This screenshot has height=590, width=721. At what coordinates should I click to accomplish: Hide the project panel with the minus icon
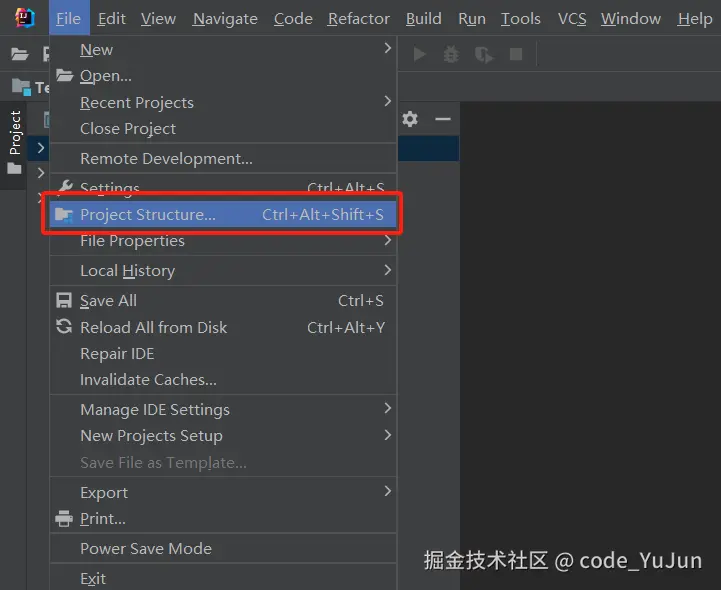[x=443, y=119]
